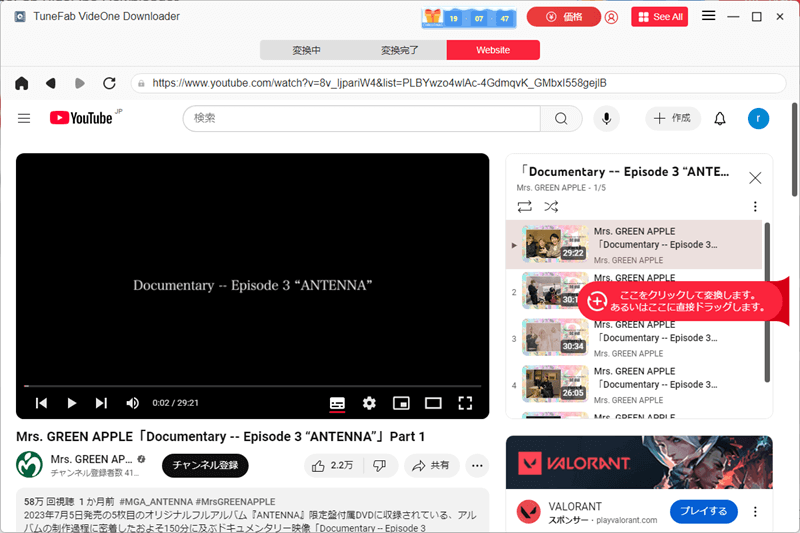Screen dimensions: 800x533
Task: Dislike the video with thumbs-down
Action: (380, 466)
